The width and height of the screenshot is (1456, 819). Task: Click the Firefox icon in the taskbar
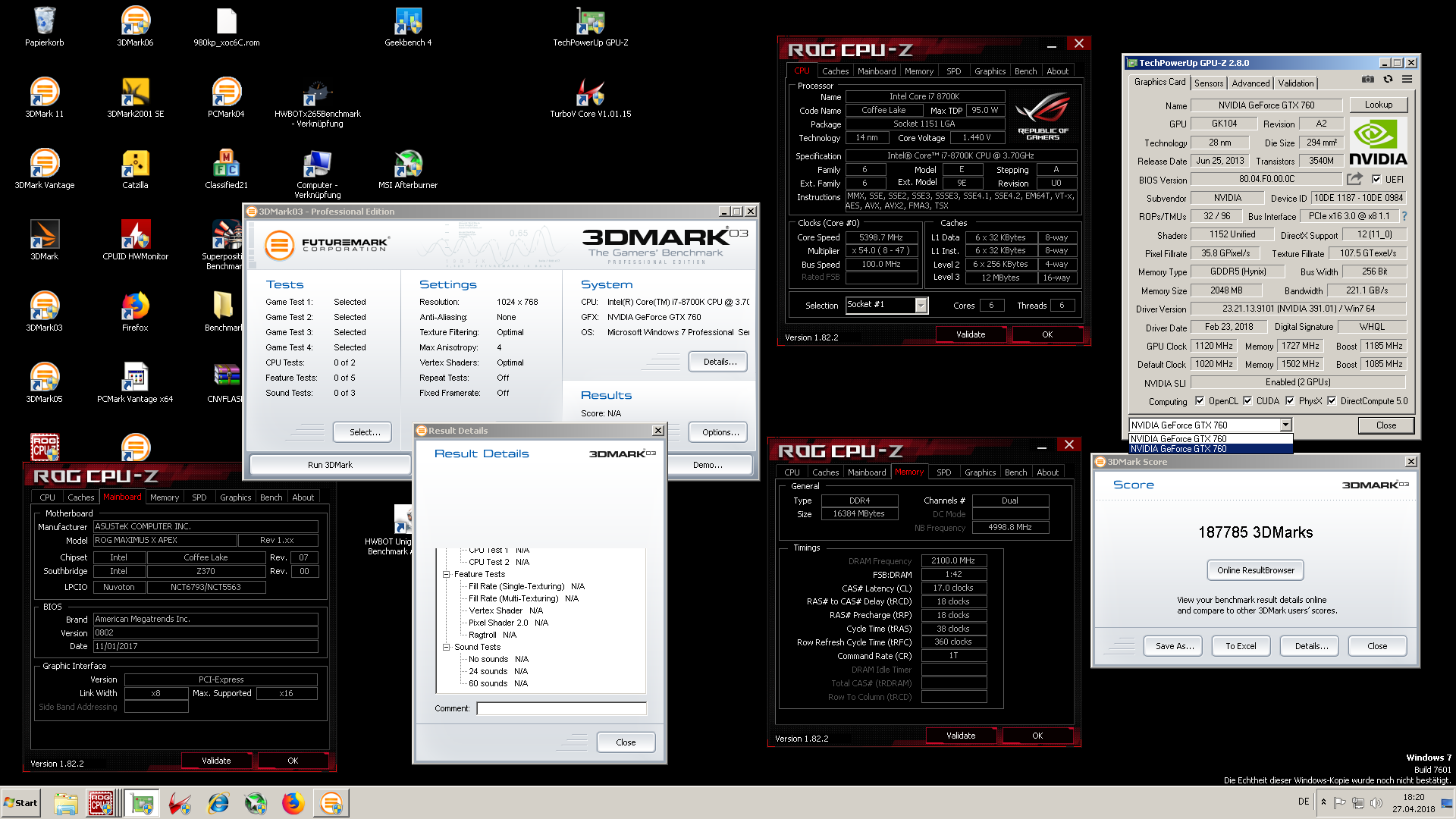point(293,803)
